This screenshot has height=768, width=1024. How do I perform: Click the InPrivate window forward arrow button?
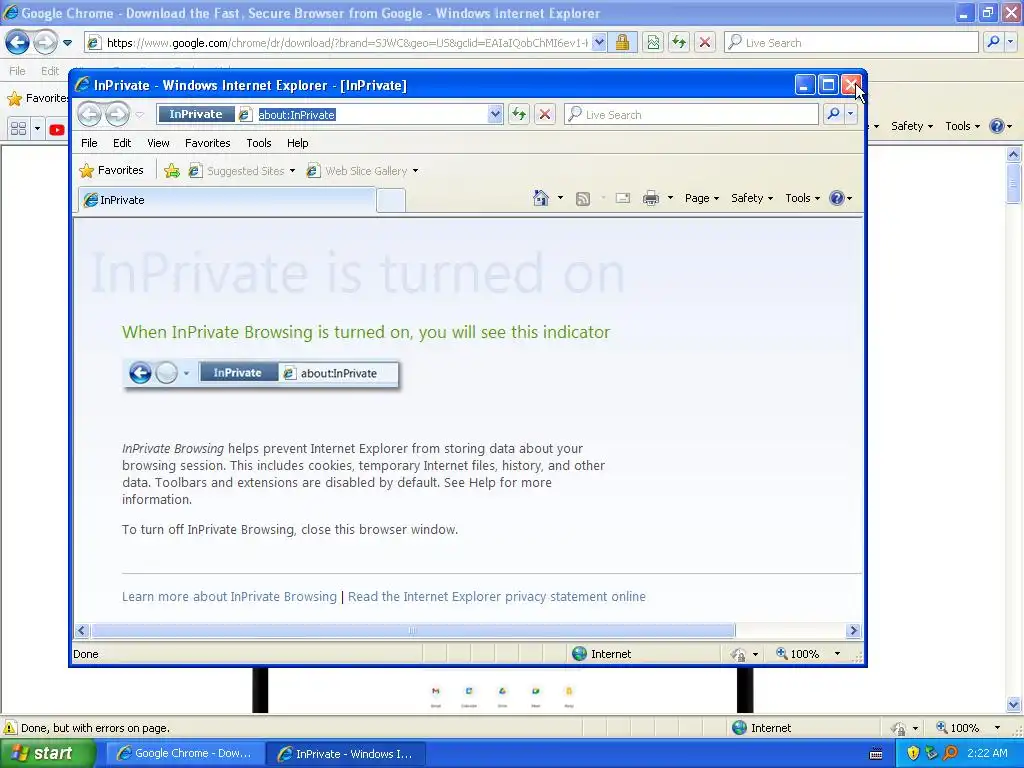[118, 114]
